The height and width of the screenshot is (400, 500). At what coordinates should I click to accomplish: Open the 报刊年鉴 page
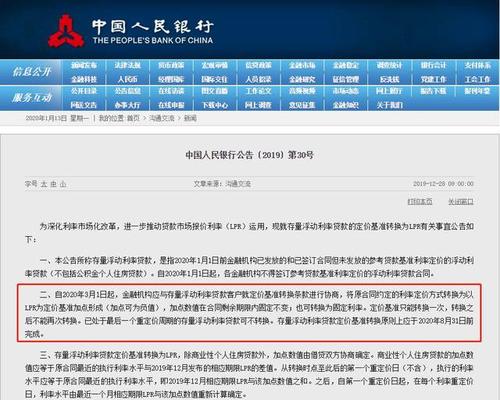pyautogui.click(x=477, y=91)
